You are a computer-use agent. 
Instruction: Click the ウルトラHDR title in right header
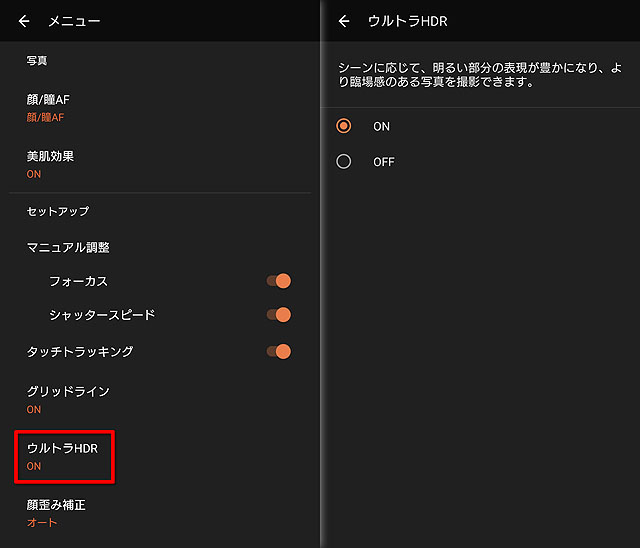pyautogui.click(x=408, y=21)
